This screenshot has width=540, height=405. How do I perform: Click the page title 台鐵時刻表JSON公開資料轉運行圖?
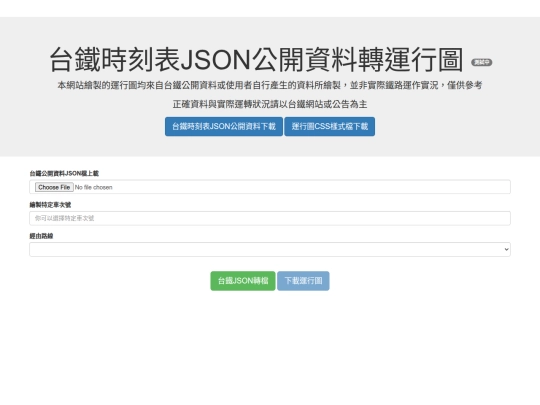(x=256, y=60)
